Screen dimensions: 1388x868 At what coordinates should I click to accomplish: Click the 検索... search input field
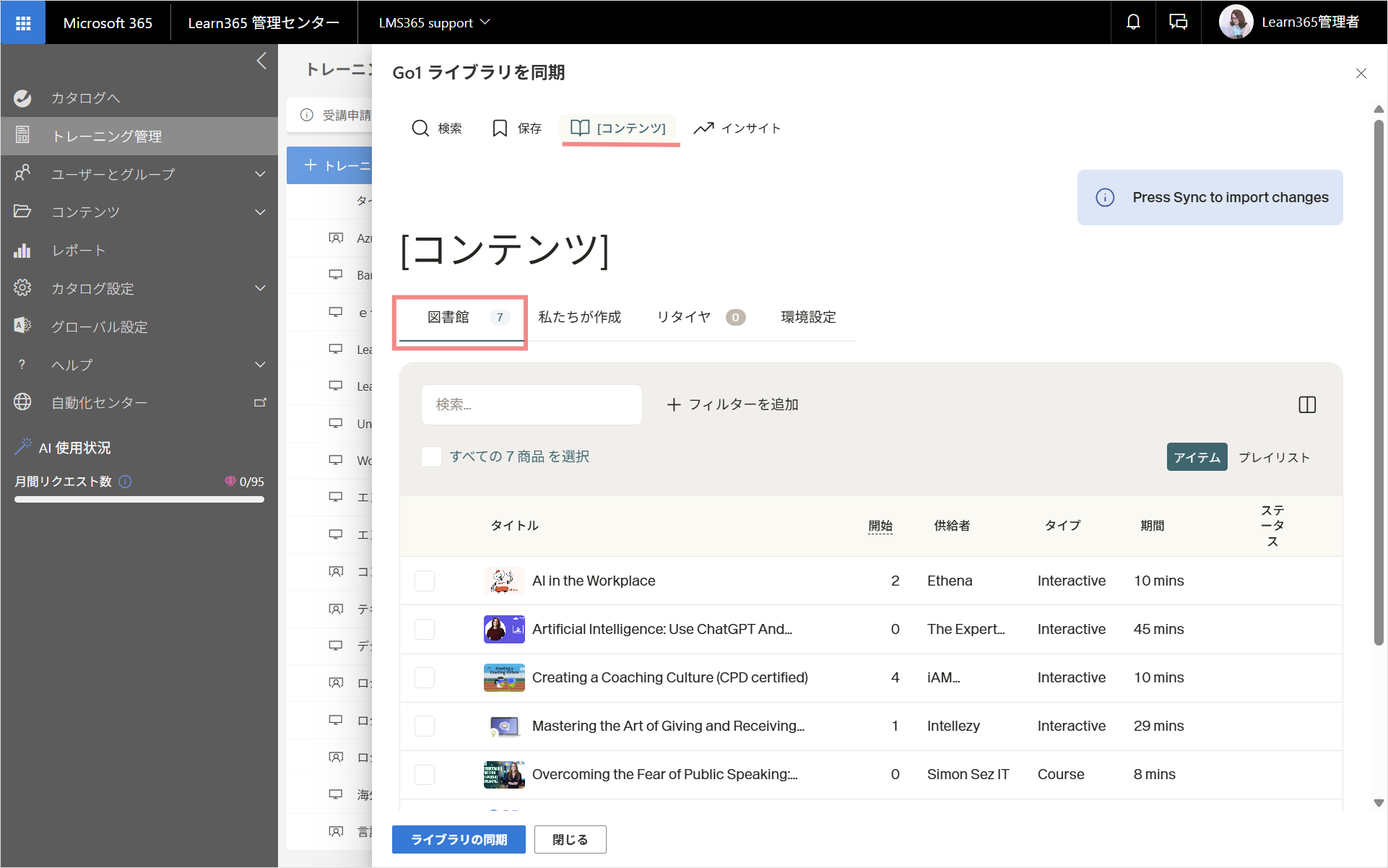pyautogui.click(x=532, y=404)
